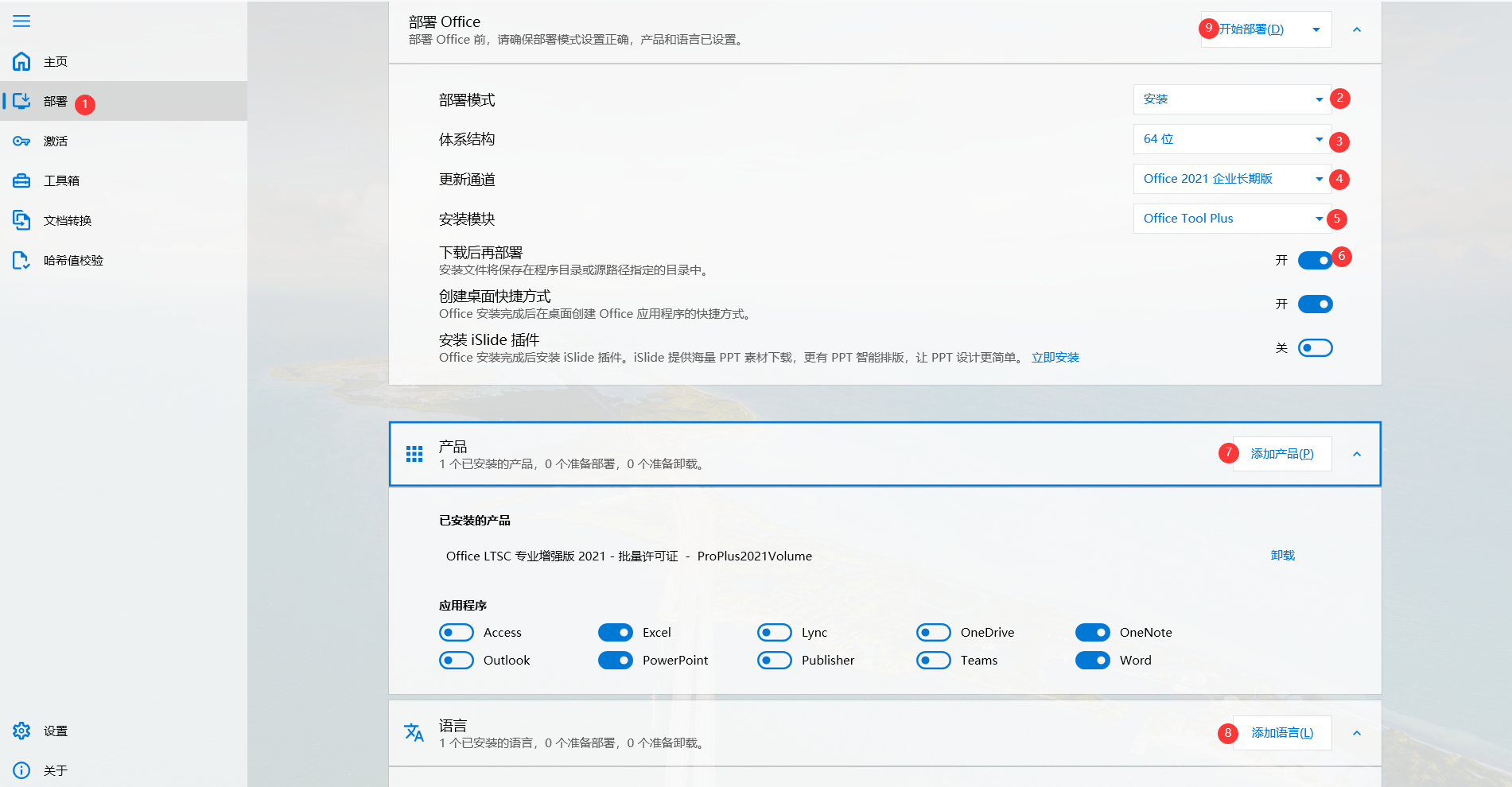This screenshot has width=1512, height=787.
Task: Click the 文档转换 convert icon
Action: coord(21,220)
